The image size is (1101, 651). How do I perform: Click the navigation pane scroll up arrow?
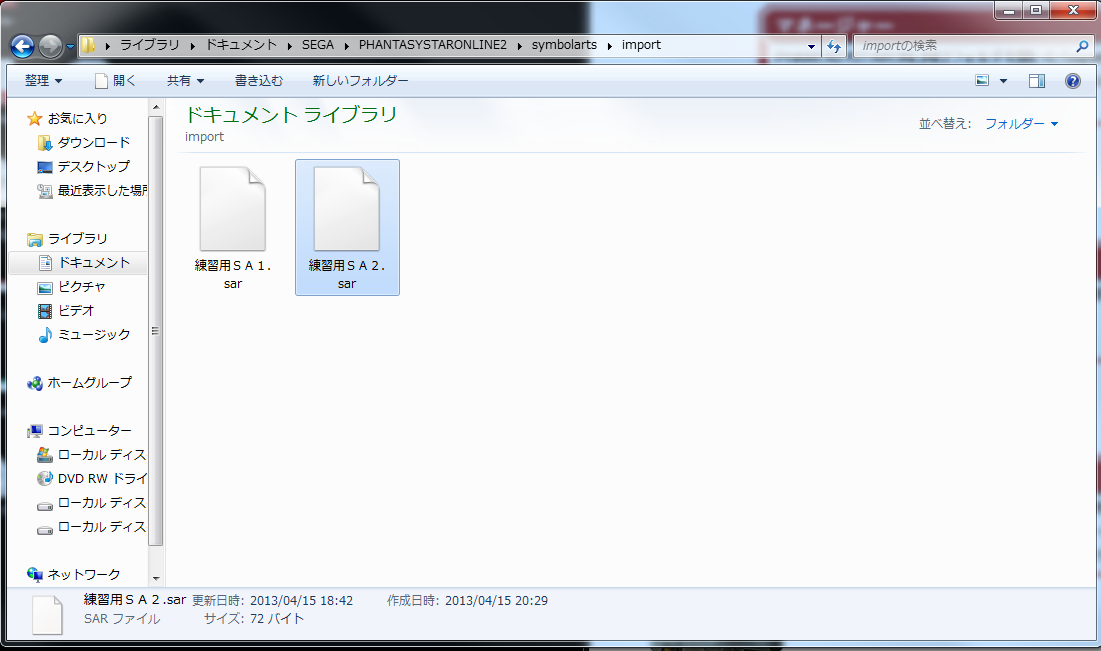click(156, 107)
